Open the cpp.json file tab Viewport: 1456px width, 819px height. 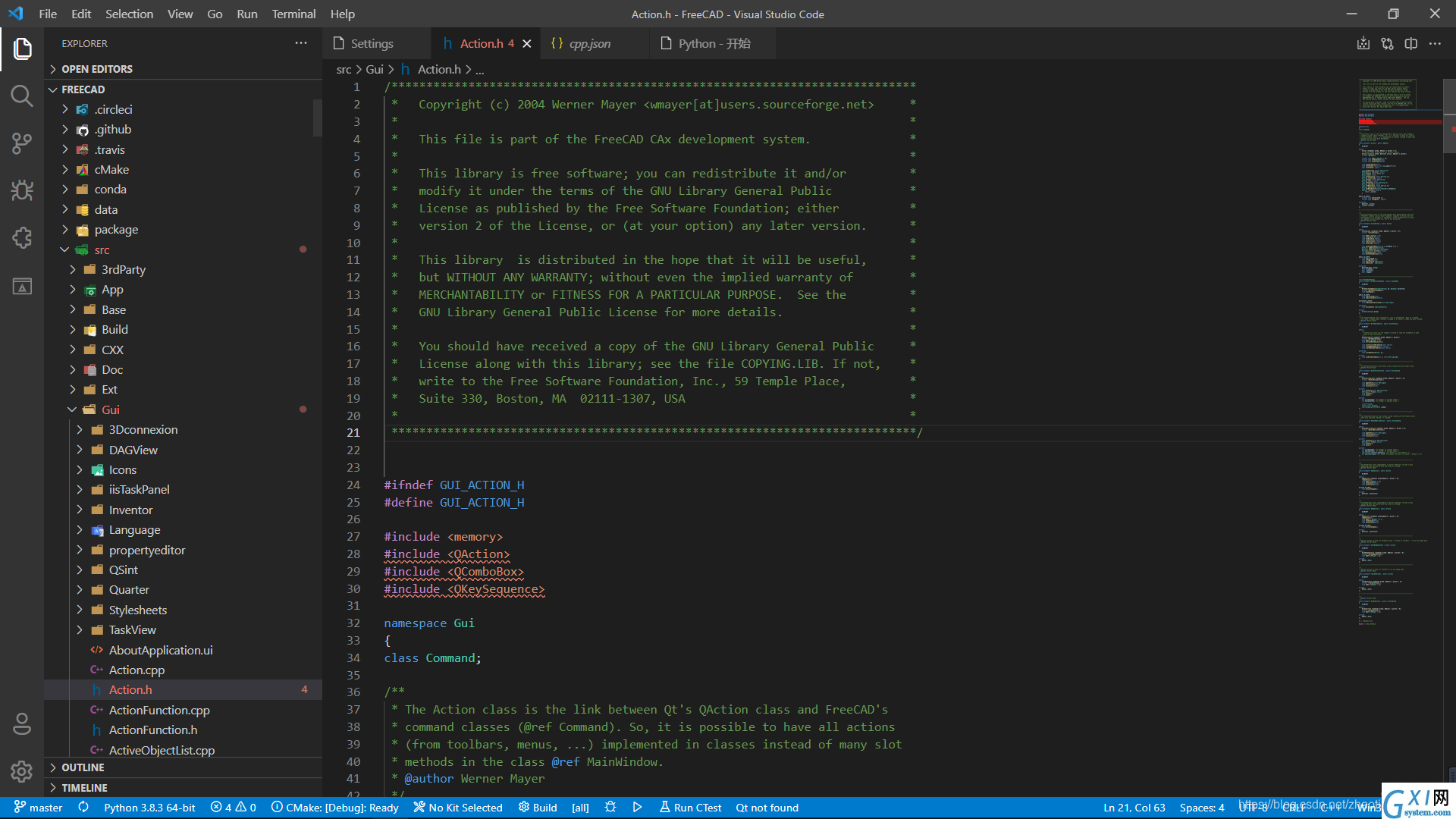coord(591,43)
